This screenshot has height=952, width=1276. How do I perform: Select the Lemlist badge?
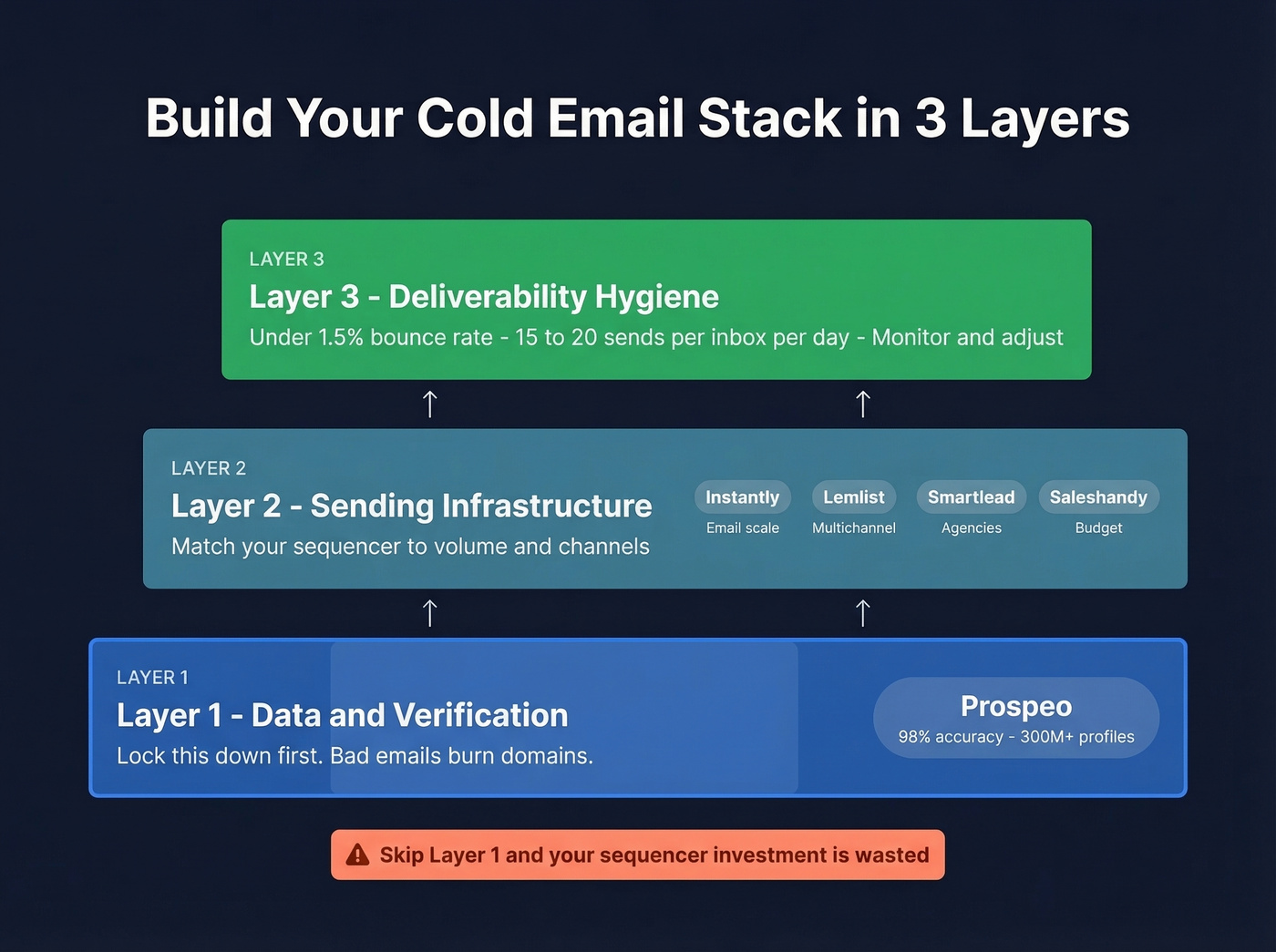(853, 496)
